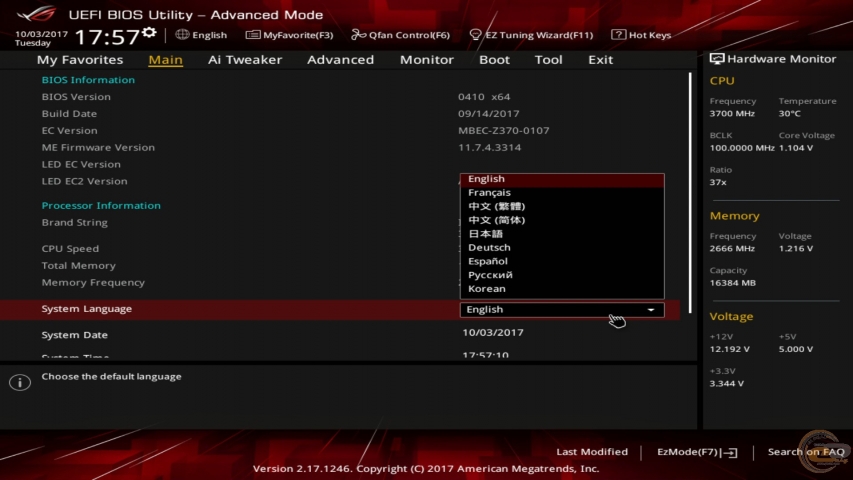Launch EZ Tuning Wizard bulb icon
853x480 pixels.
coord(475,35)
